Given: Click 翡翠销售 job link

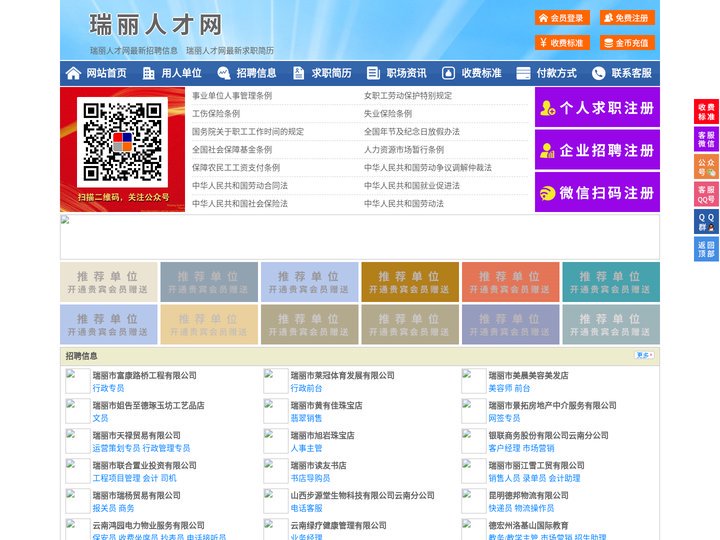Looking at the screenshot, I should point(306,418).
